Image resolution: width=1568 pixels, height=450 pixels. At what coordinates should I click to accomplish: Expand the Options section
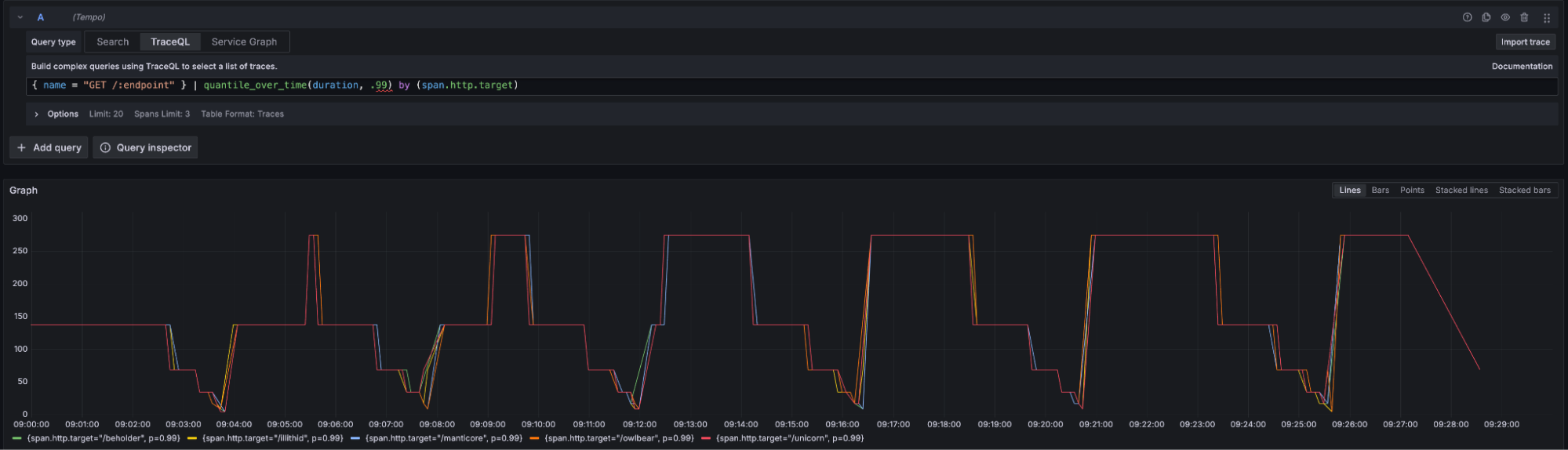point(37,114)
